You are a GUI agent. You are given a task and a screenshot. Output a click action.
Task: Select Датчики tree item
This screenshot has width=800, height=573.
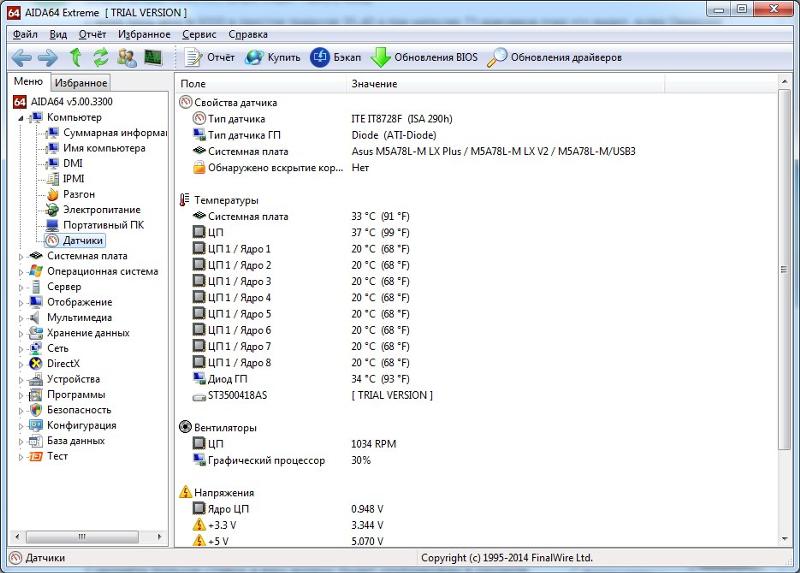[83, 240]
